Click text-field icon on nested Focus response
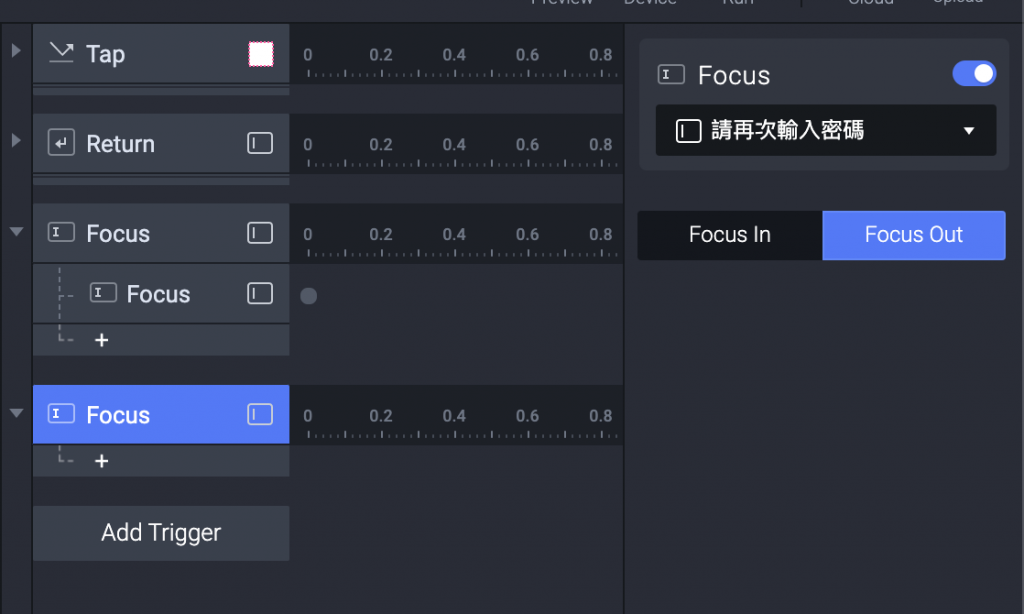 coord(260,293)
